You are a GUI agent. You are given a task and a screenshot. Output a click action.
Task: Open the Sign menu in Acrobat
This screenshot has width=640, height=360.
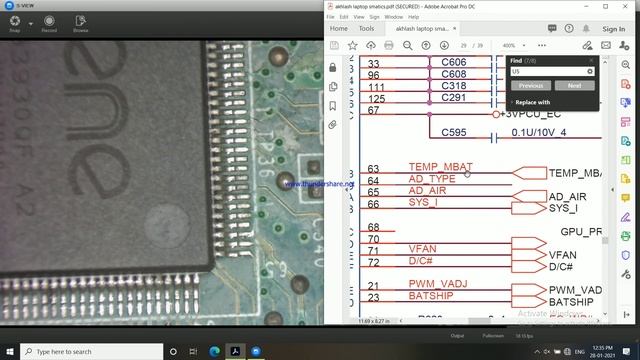(374, 17)
